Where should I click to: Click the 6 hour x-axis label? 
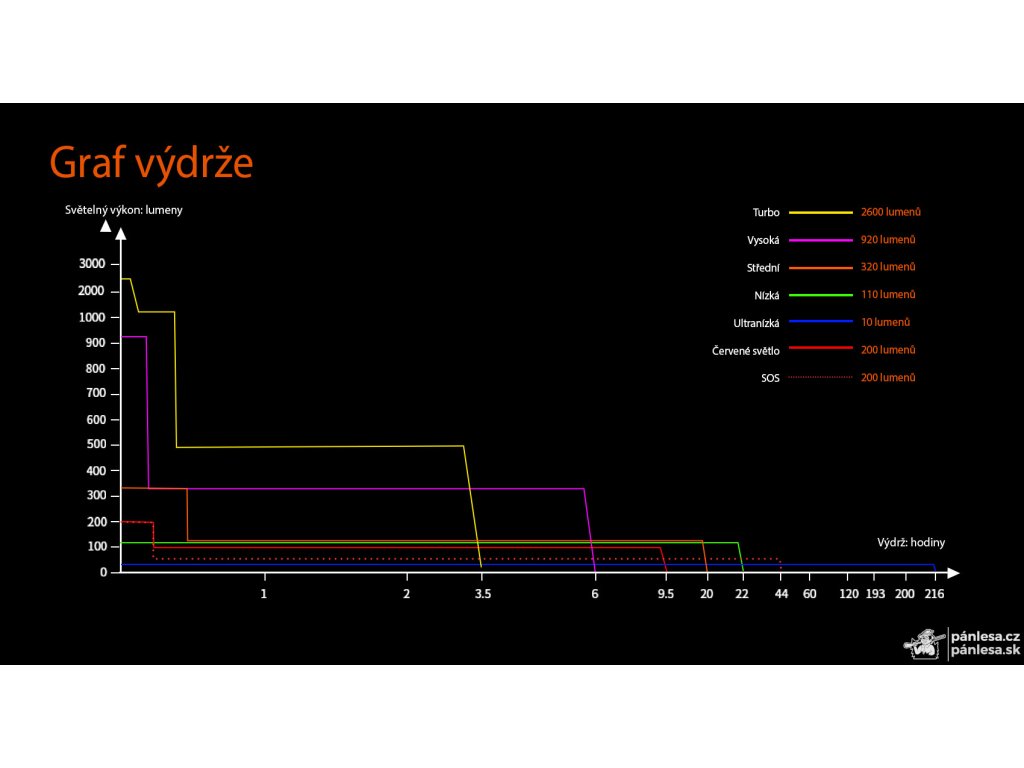pos(594,594)
